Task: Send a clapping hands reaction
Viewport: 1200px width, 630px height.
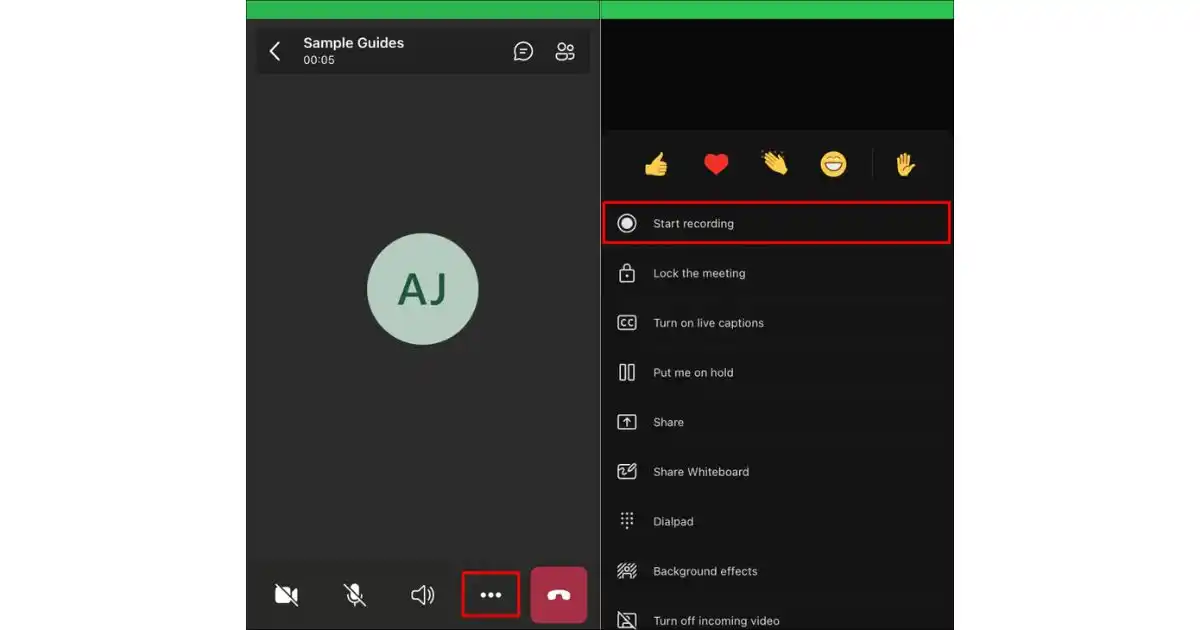Action: pos(775,164)
